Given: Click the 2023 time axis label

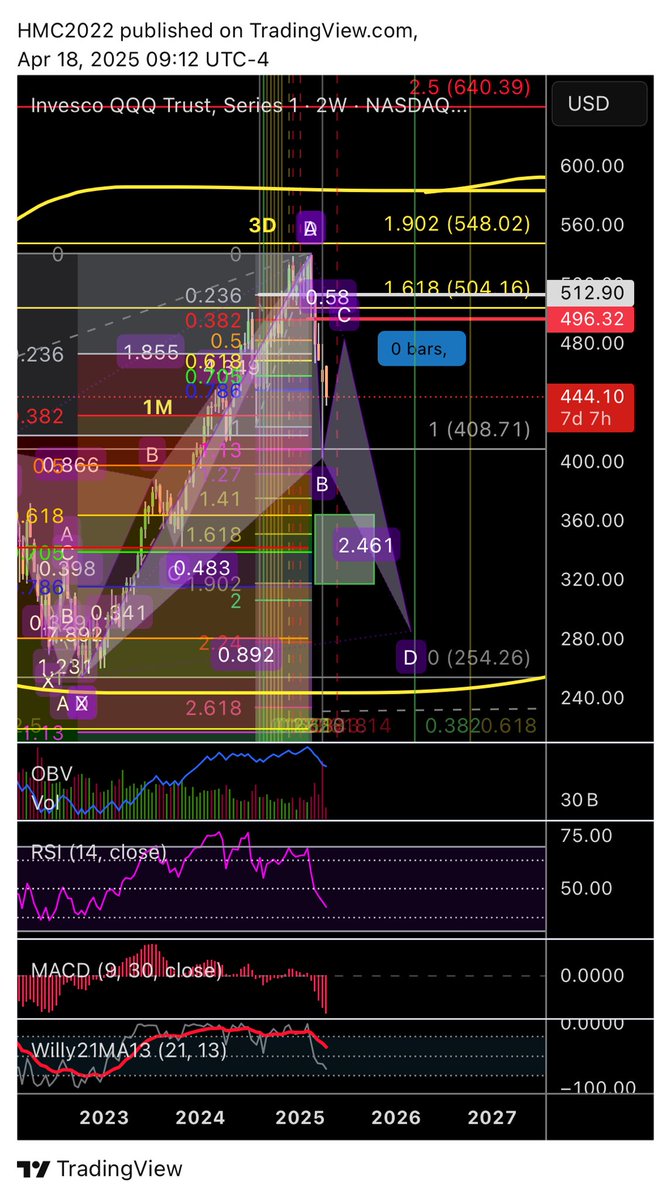Looking at the screenshot, I should tap(104, 1118).
